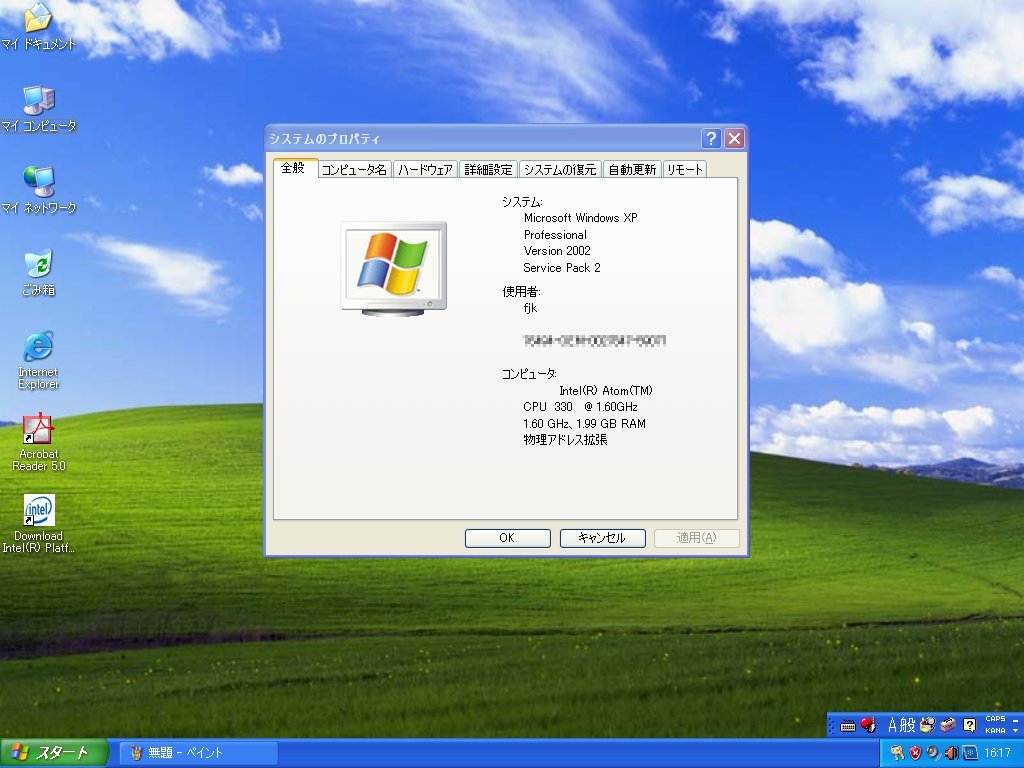Open the IME help question mark icon
1024x768 pixels.
tap(969, 725)
